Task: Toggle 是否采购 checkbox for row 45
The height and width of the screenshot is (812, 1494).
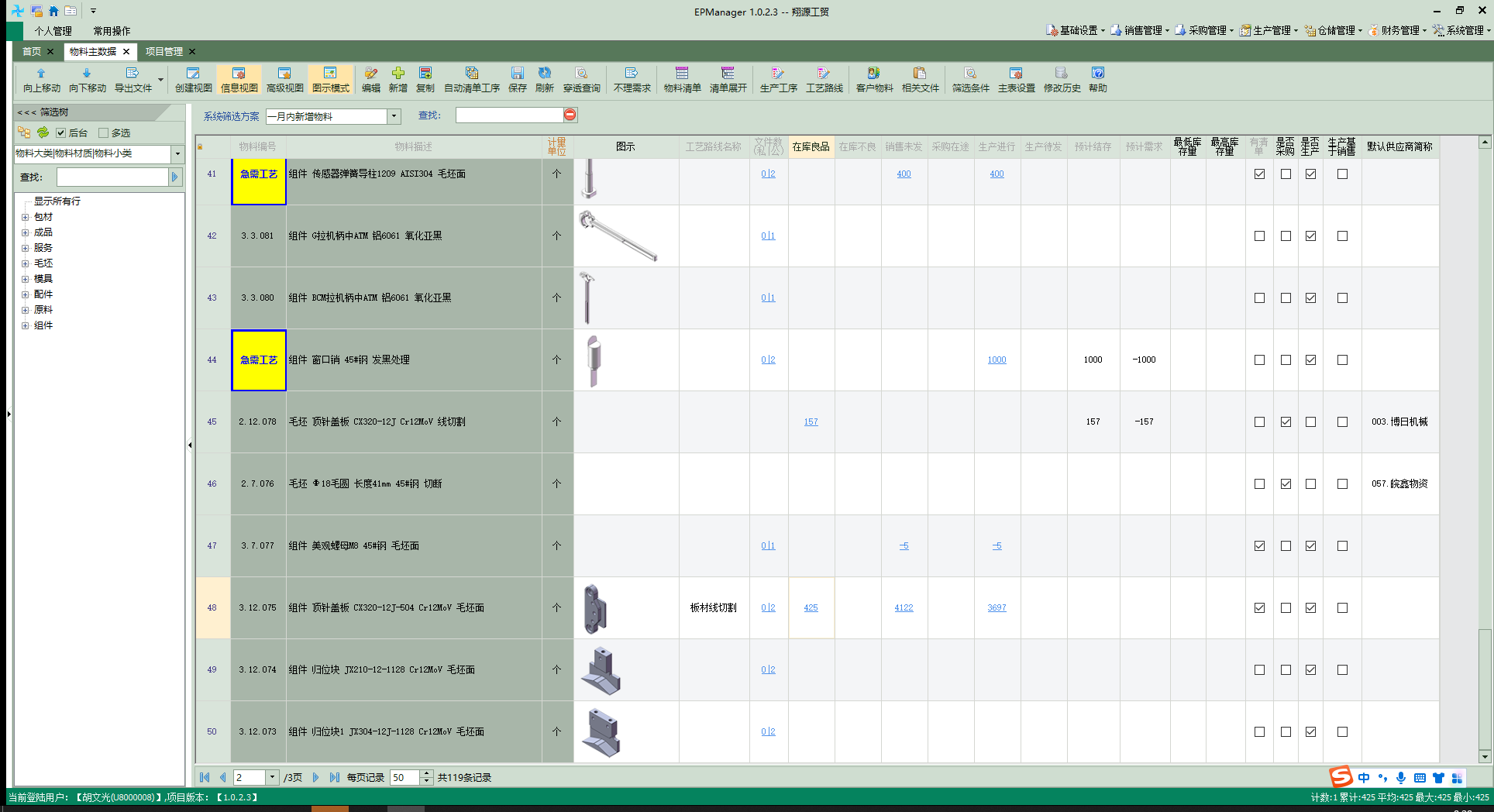Action: pos(1286,421)
